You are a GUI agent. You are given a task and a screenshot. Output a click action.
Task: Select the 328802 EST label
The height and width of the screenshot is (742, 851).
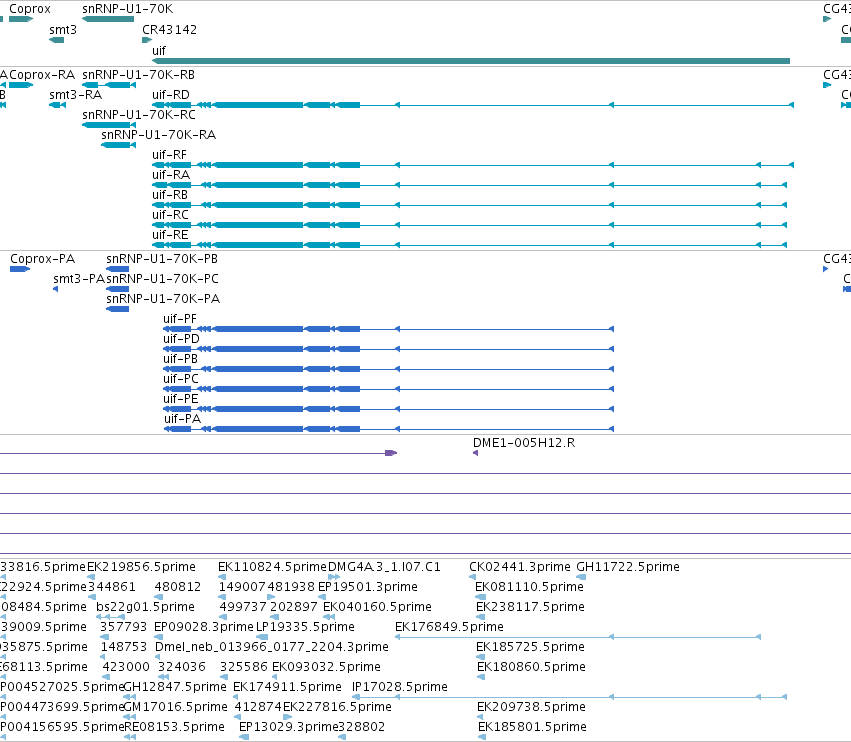point(361,727)
